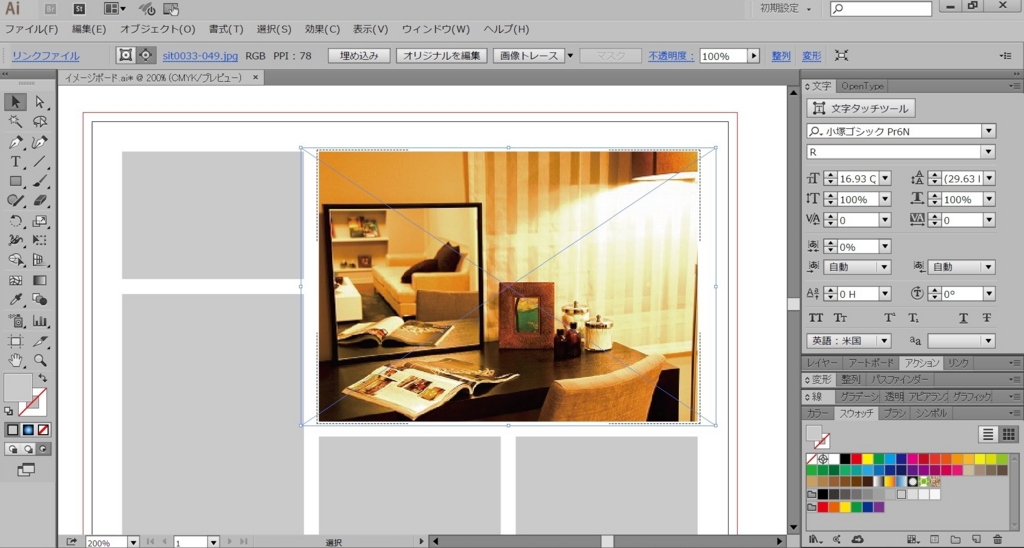Toggle underline text style in Character panel
Viewport: 1024px width, 548px height.
click(963, 318)
